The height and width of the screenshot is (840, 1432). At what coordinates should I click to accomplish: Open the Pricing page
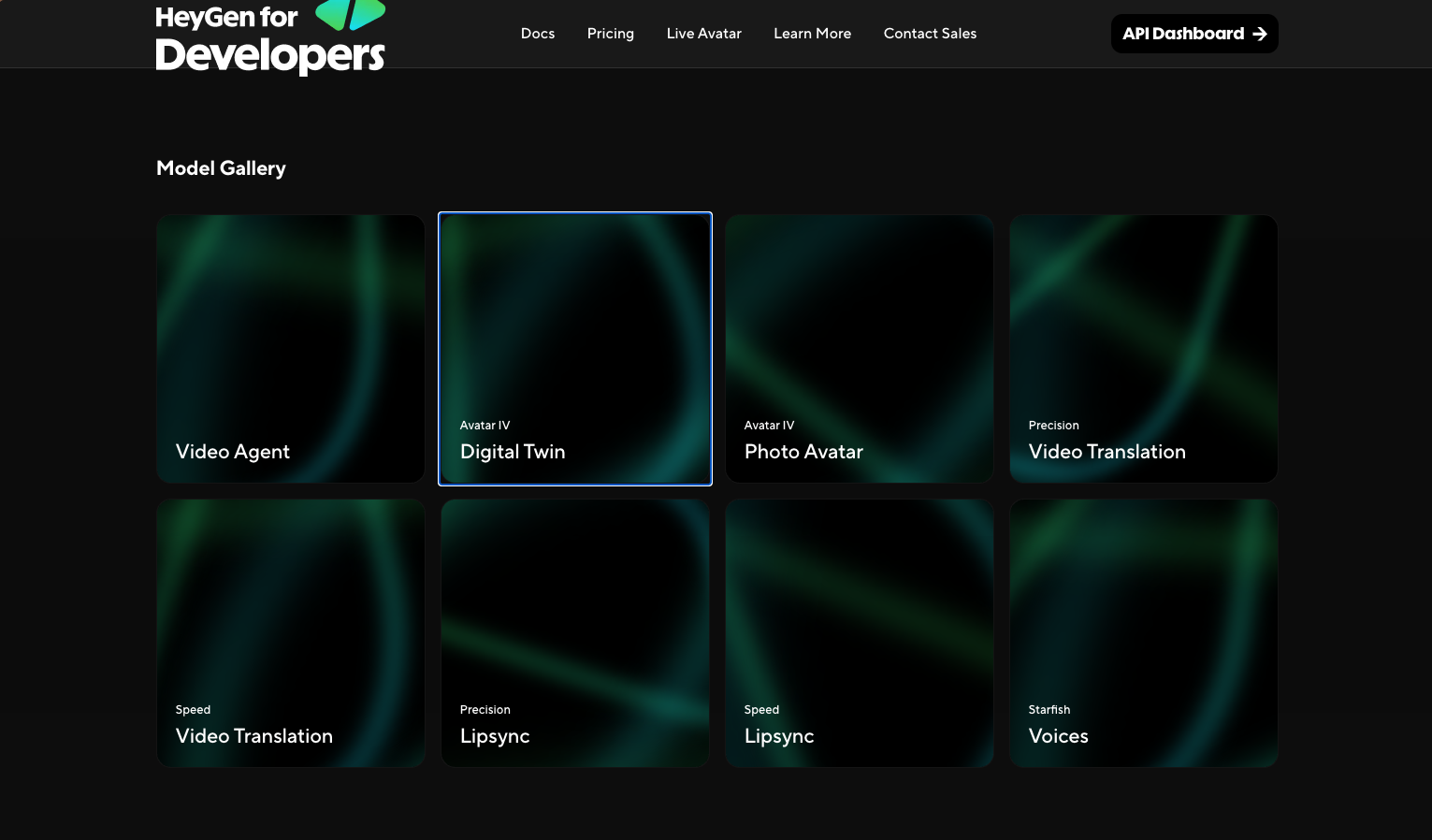610,34
